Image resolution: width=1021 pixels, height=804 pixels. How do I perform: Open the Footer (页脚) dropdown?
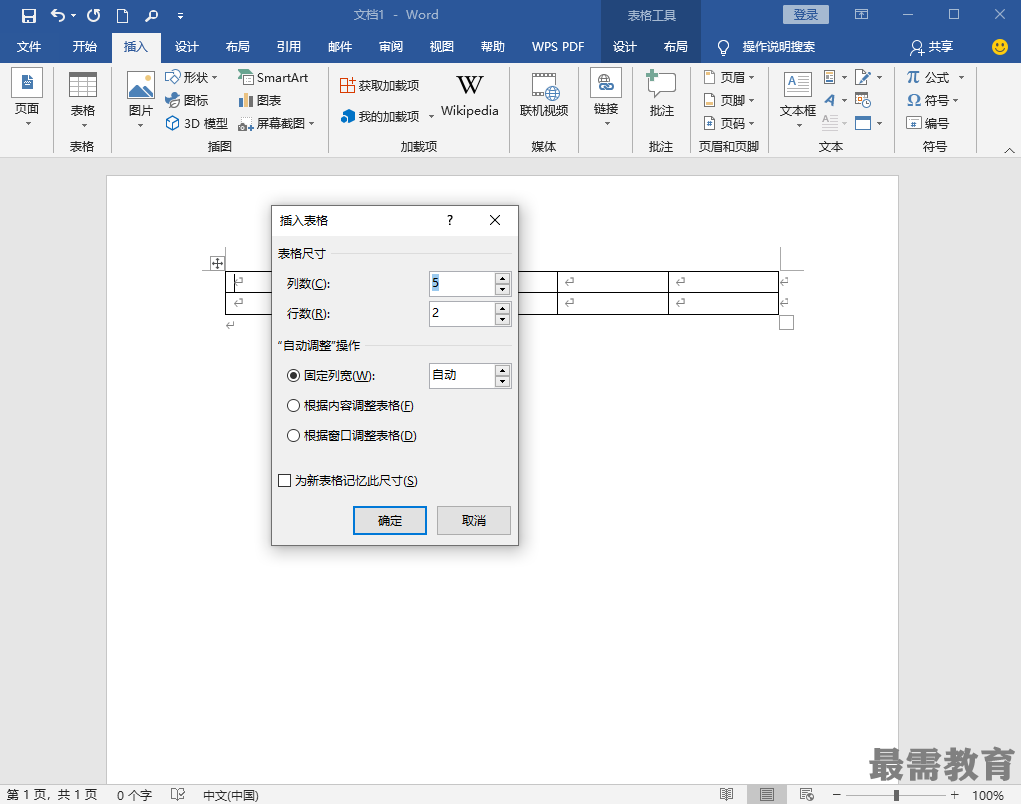[729, 100]
